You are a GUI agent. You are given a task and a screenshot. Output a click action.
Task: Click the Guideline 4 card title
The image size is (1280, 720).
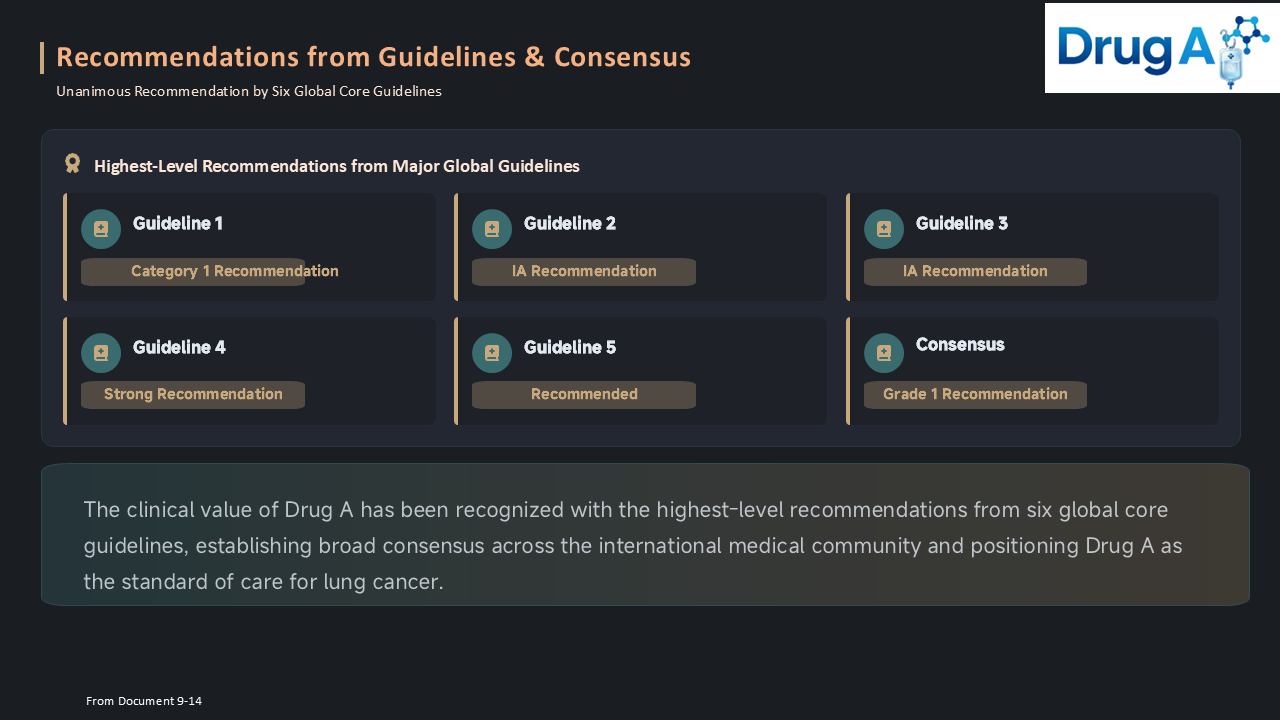(x=179, y=348)
